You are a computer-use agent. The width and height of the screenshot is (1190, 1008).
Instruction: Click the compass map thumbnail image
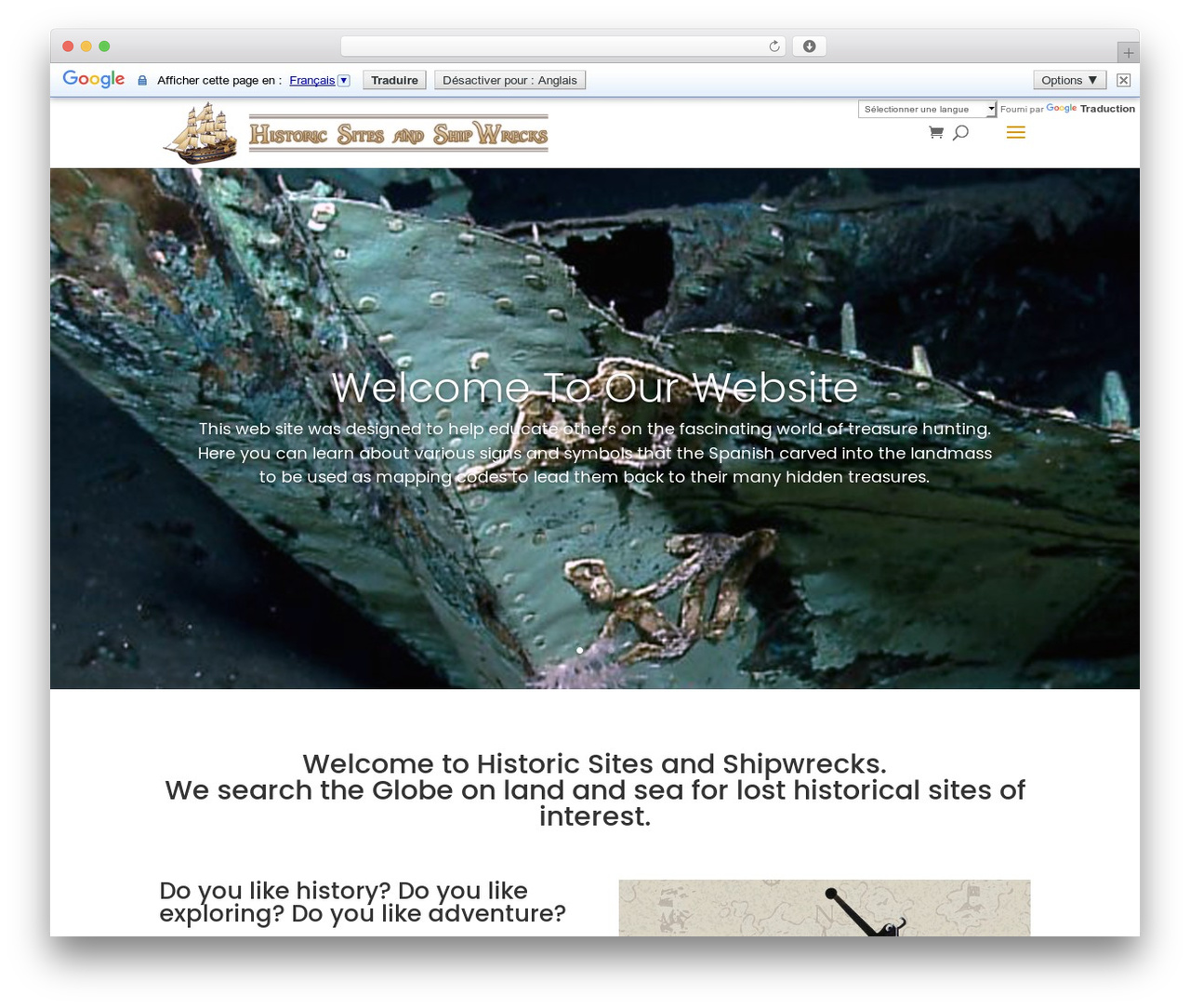pos(825,908)
